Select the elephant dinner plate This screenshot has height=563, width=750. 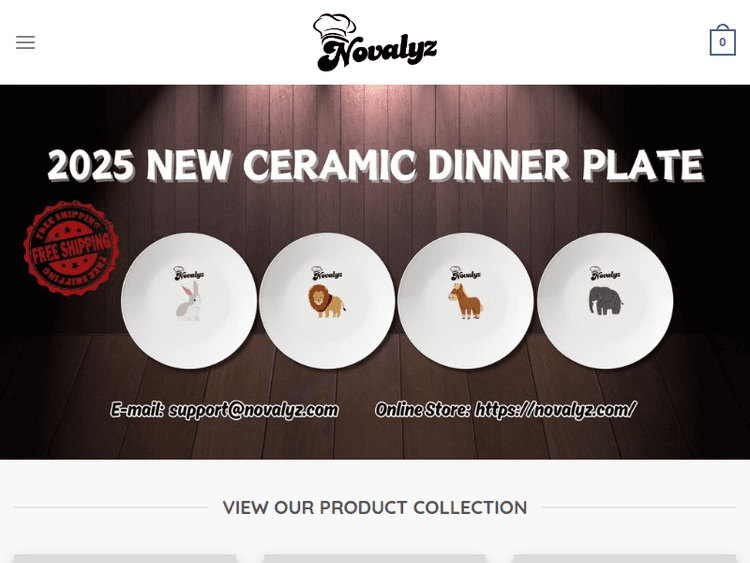click(x=605, y=301)
